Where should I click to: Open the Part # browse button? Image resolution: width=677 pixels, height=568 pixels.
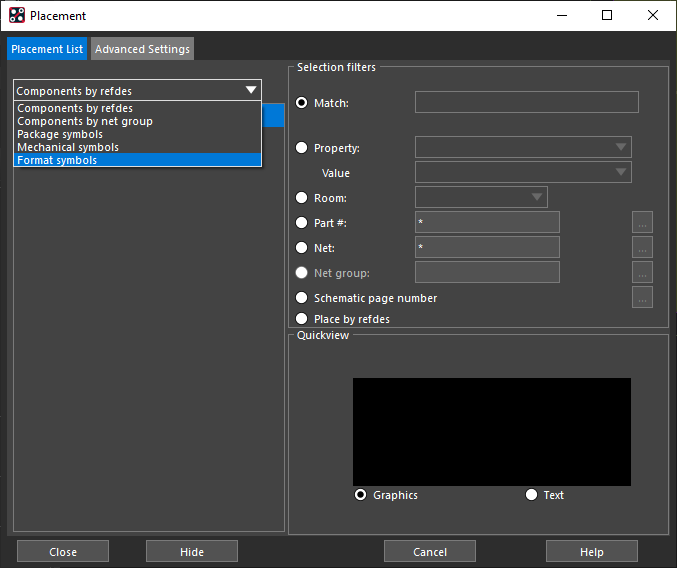[x=642, y=222]
